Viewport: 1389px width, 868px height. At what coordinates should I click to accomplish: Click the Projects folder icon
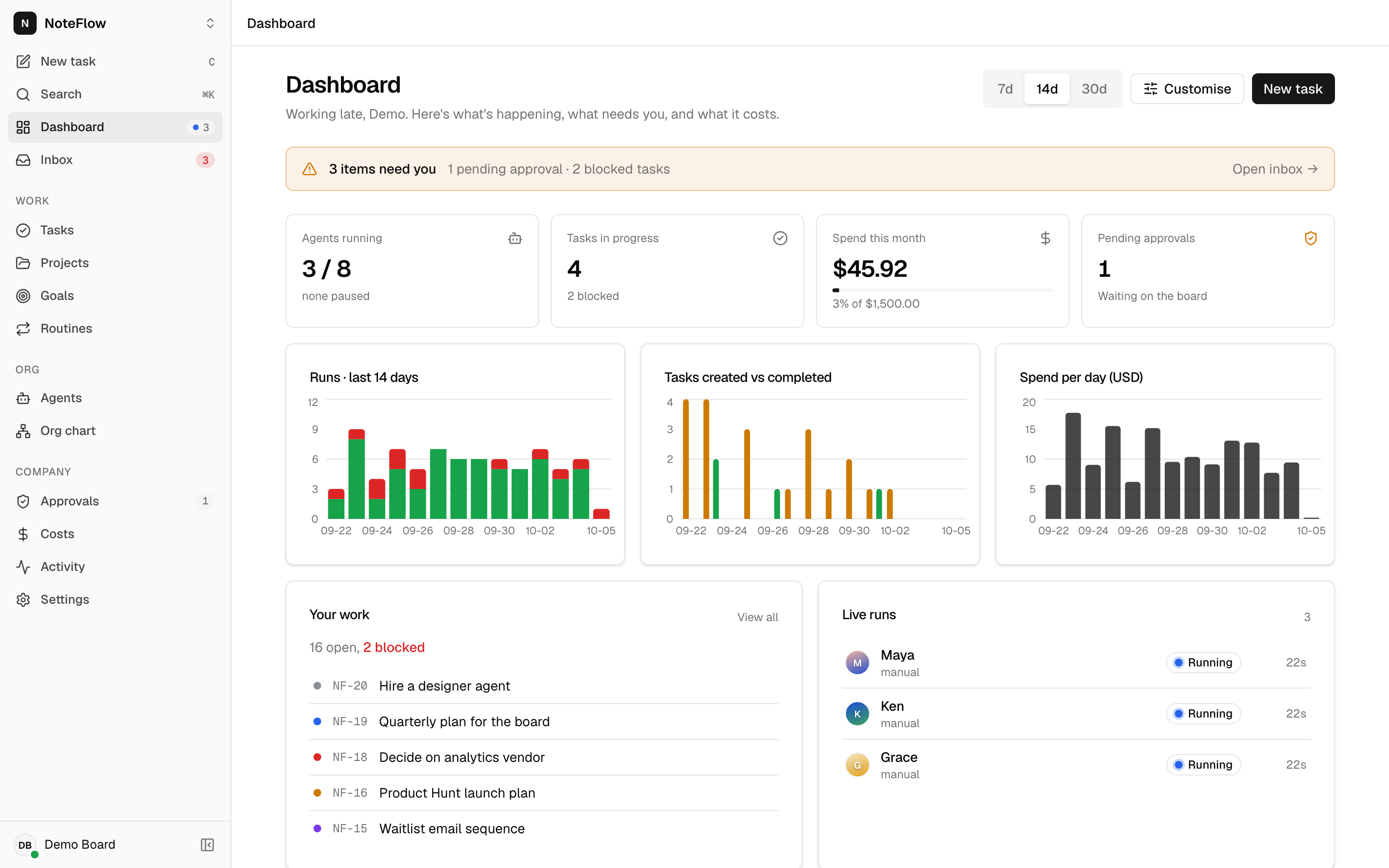click(x=23, y=263)
